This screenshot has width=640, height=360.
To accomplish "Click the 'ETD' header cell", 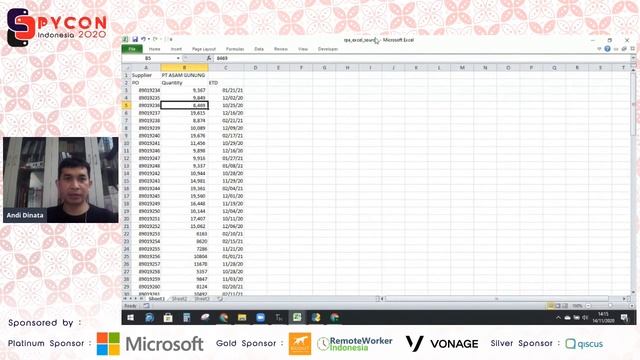I will [226, 83].
